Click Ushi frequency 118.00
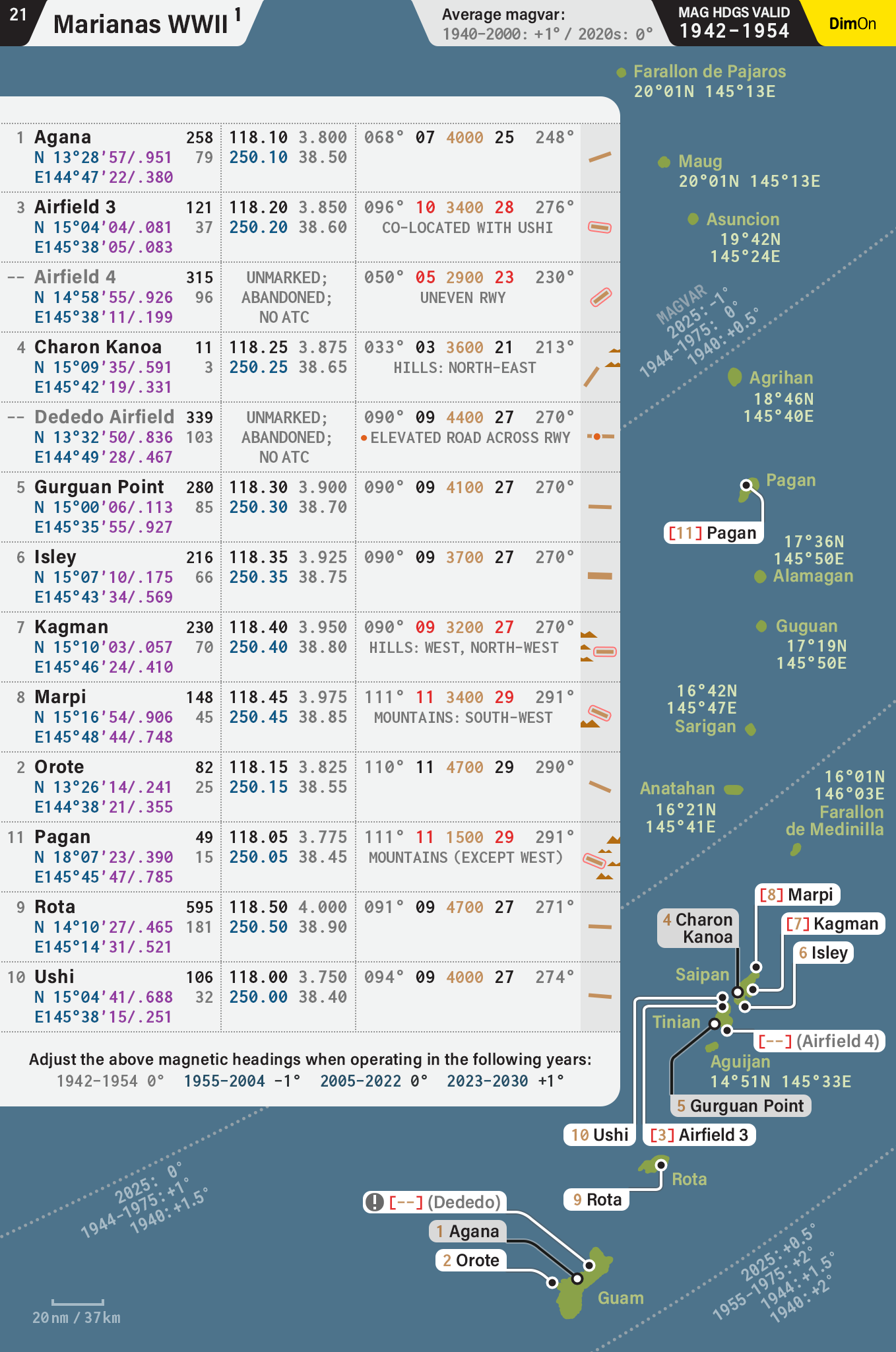Viewport: 896px width, 1352px height. [258, 977]
